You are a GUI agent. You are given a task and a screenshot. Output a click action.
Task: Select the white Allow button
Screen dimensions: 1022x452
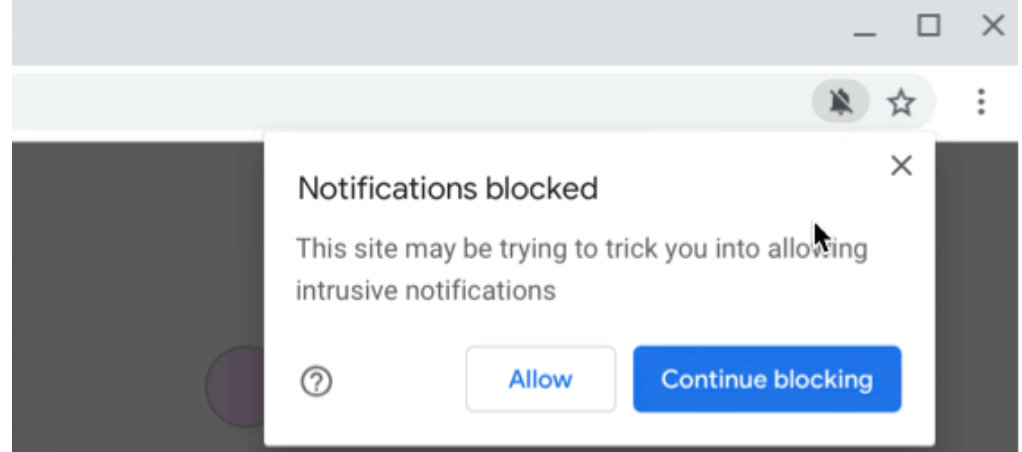click(x=540, y=379)
